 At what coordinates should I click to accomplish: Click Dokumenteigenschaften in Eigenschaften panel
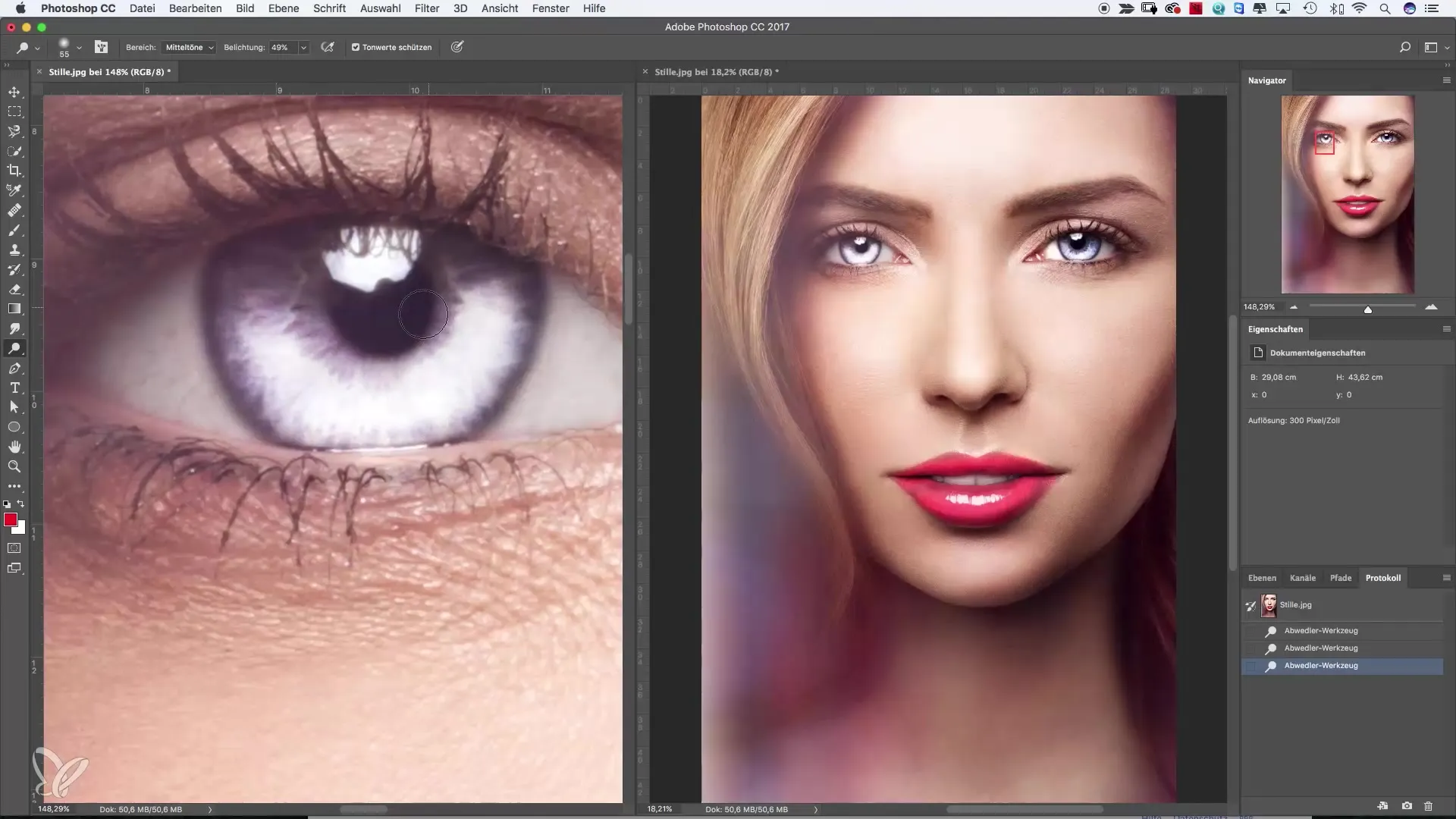point(1317,353)
